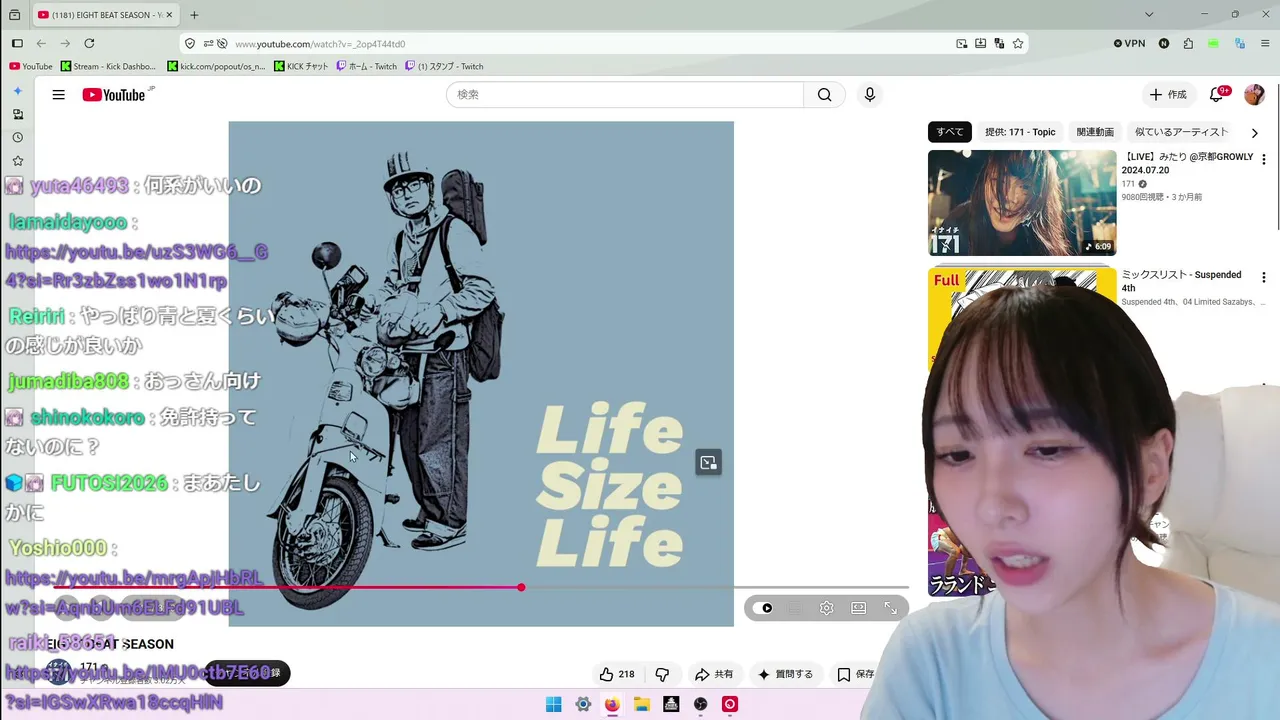Open the (1) スタンプ - Twitch bookmark

point(444,67)
